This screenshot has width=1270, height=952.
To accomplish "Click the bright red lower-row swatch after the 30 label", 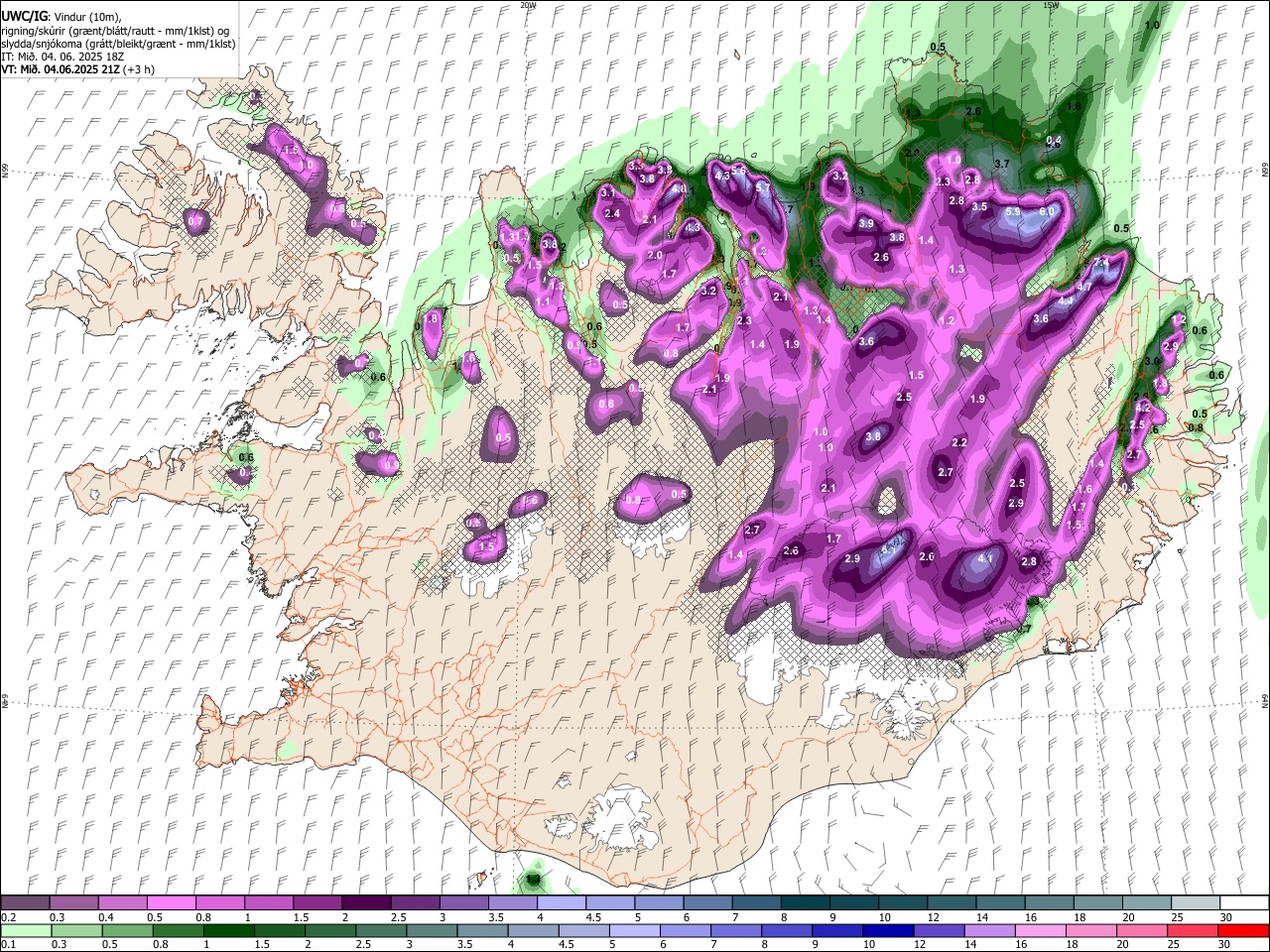I will (x=1244, y=930).
